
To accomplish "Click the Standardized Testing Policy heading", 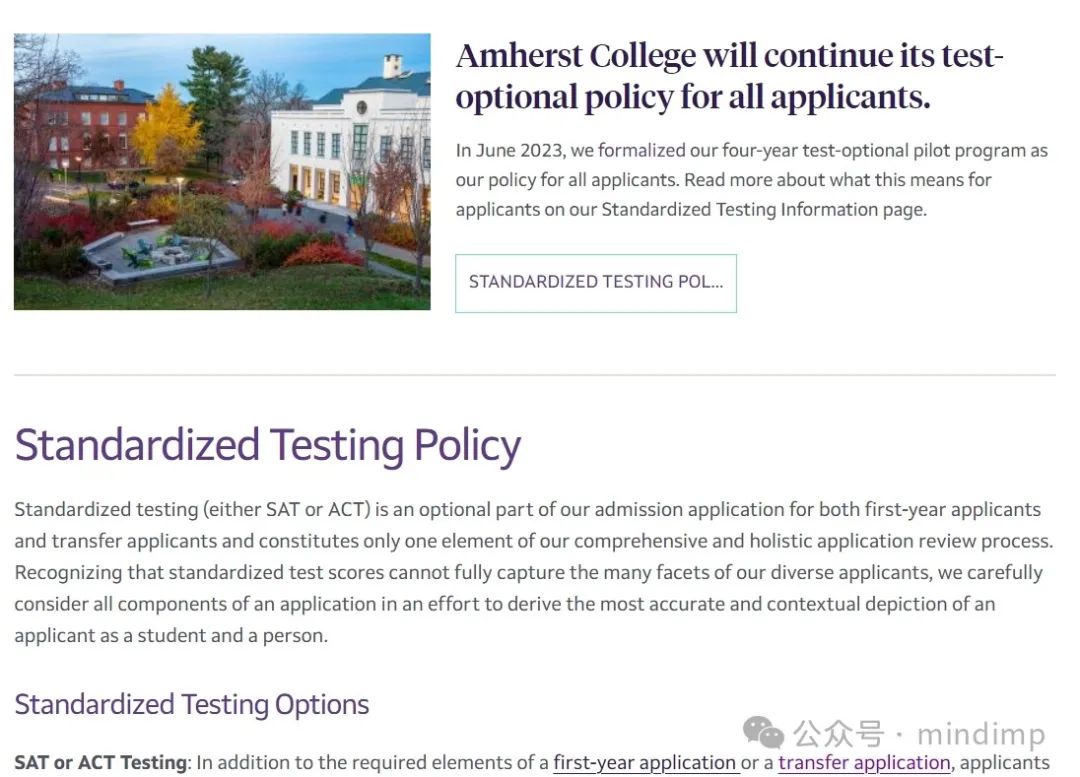I will [267, 446].
